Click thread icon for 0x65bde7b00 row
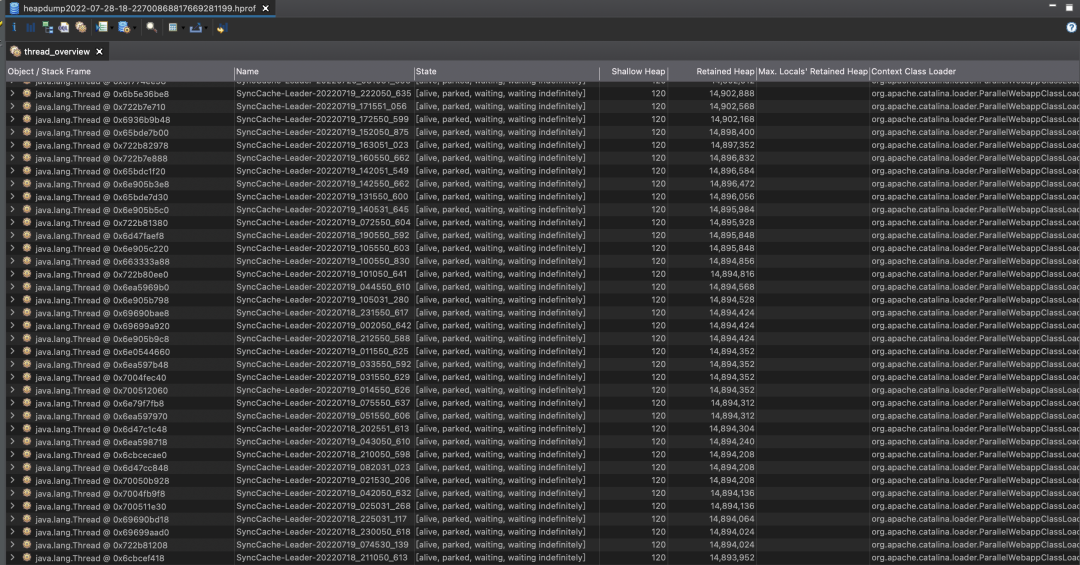The image size is (1080, 565). (27, 132)
